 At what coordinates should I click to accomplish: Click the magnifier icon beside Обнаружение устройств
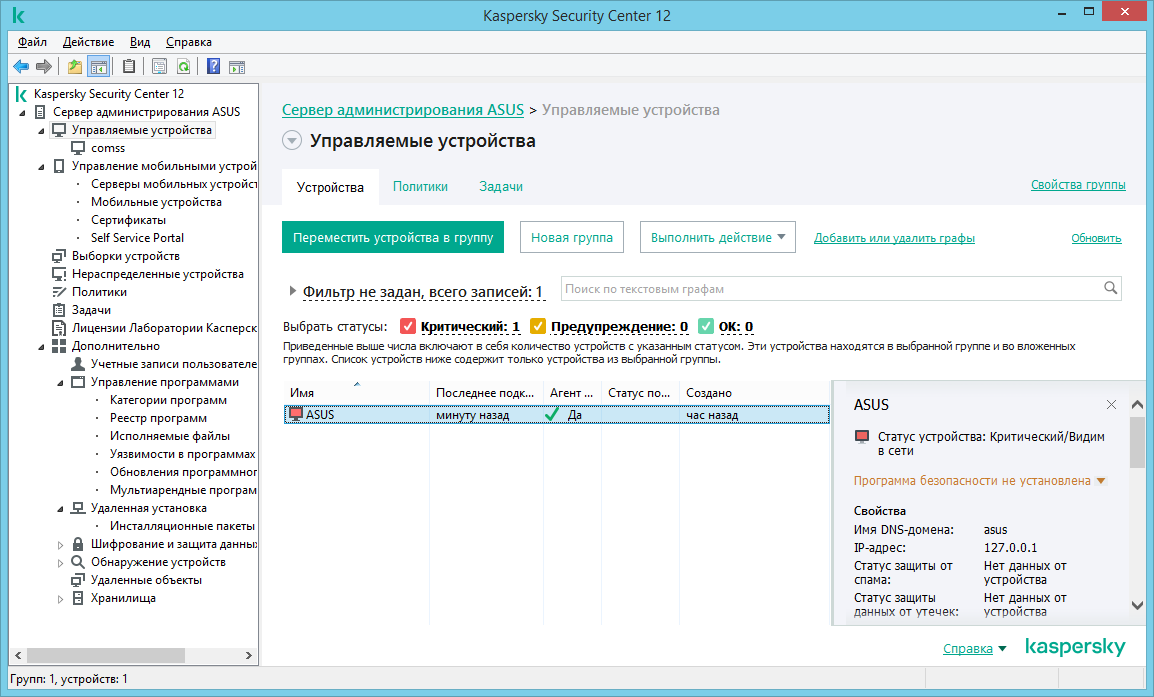(x=78, y=562)
